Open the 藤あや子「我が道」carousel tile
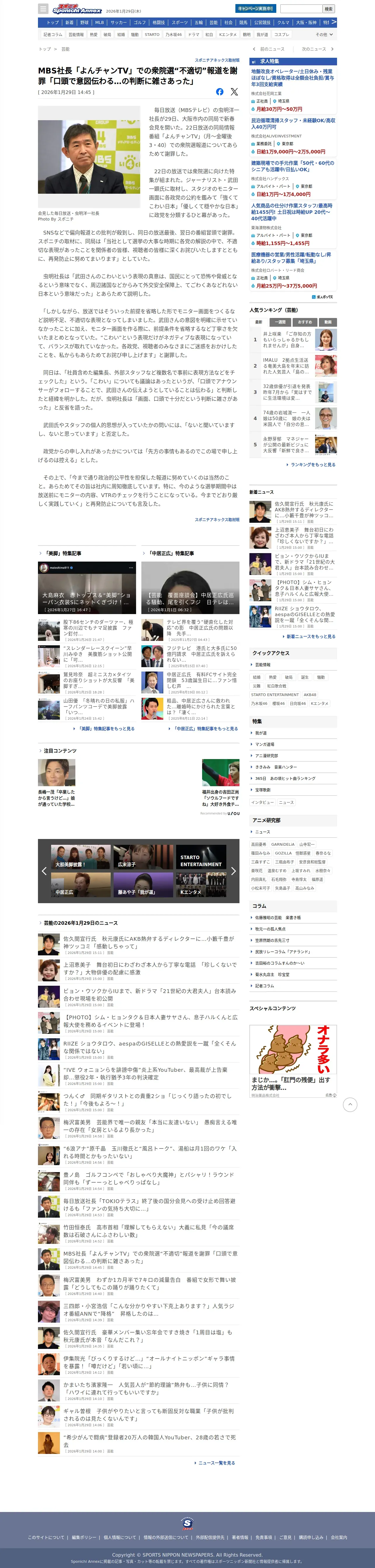The height and width of the screenshot is (1568, 375). pos(143,884)
